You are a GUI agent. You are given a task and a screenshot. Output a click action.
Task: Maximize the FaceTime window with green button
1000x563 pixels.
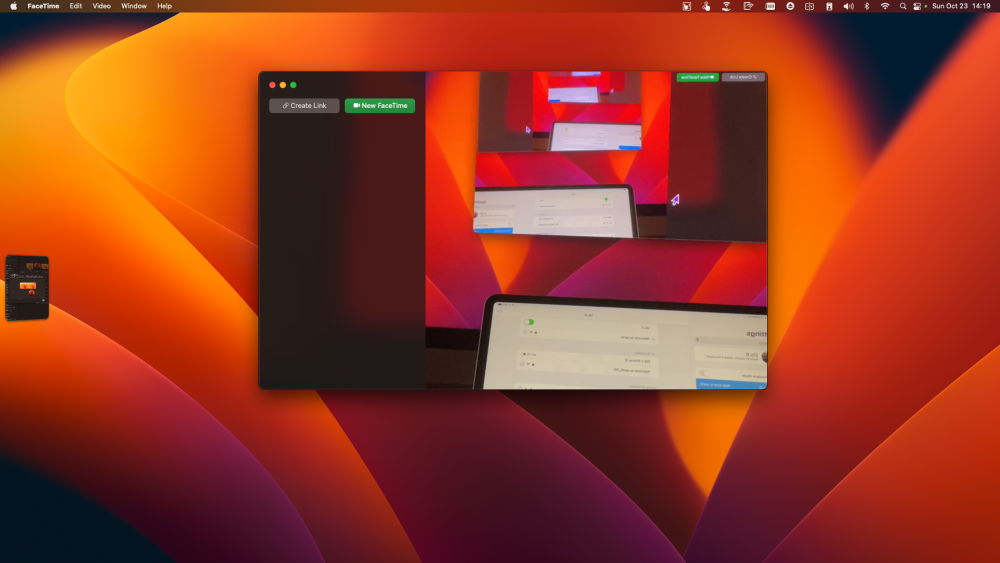click(x=293, y=85)
